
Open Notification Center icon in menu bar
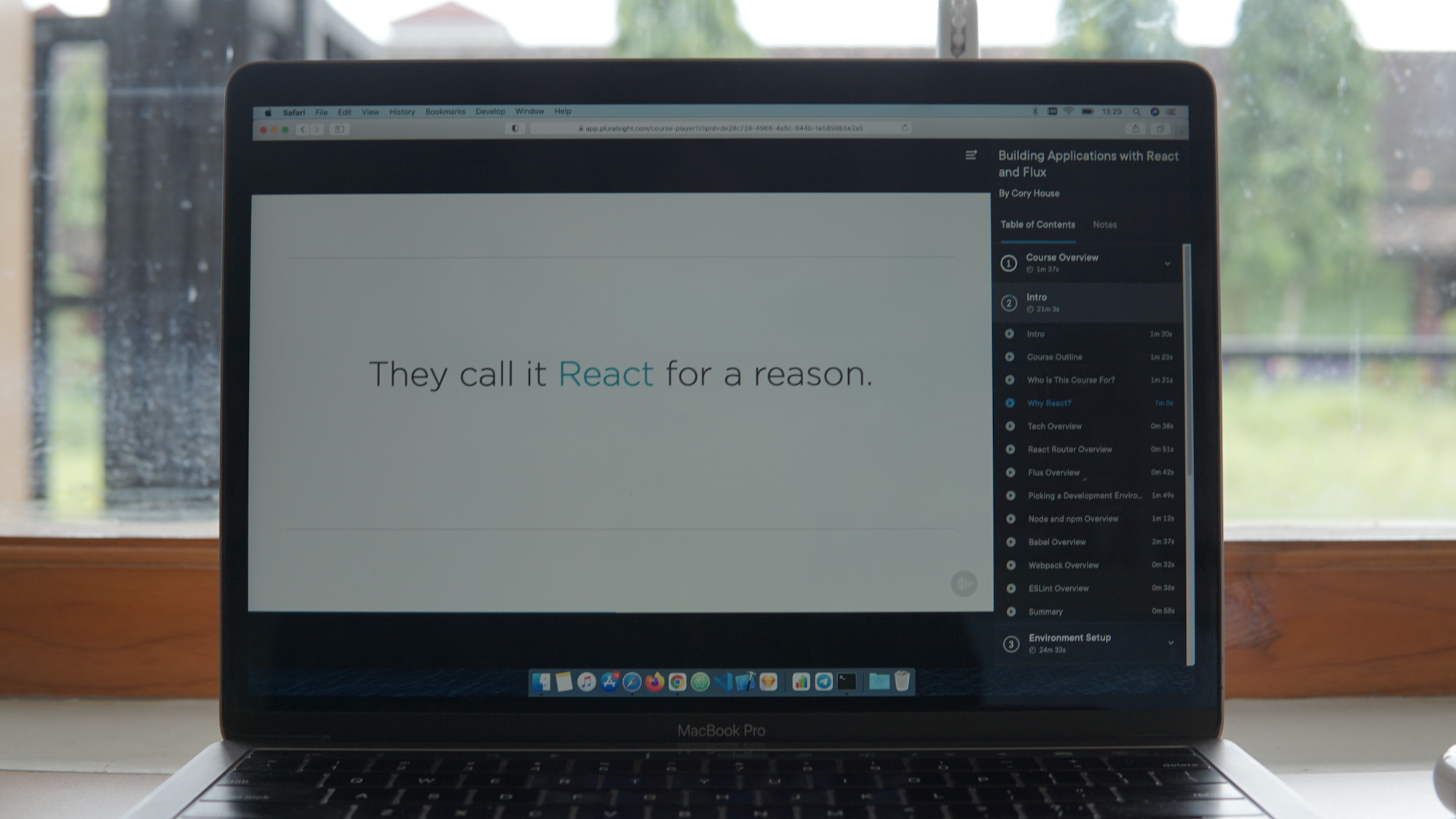pos(1171,112)
